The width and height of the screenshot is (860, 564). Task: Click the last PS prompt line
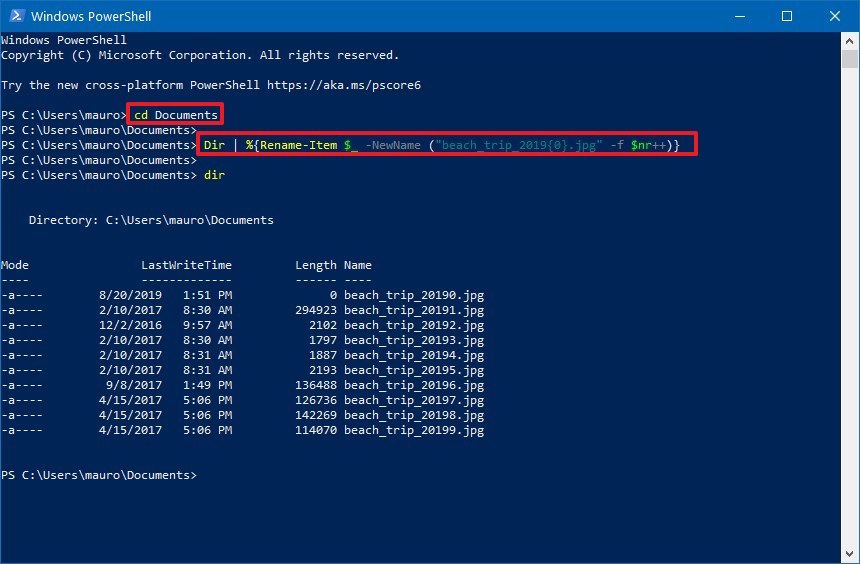(99, 475)
